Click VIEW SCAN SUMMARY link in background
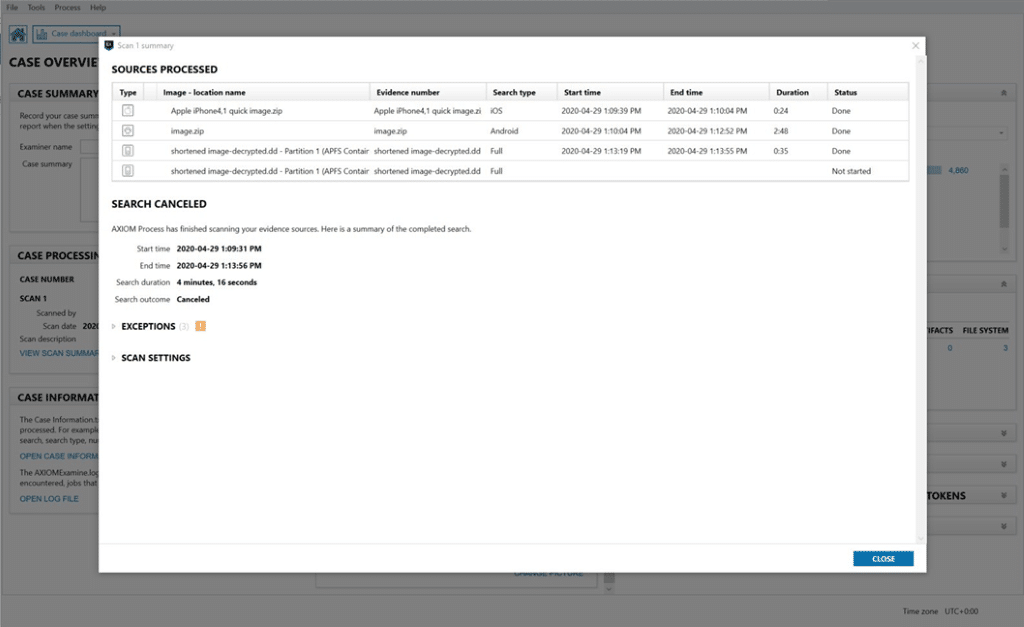The width and height of the screenshot is (1024, 627). (x=59, y=353)
